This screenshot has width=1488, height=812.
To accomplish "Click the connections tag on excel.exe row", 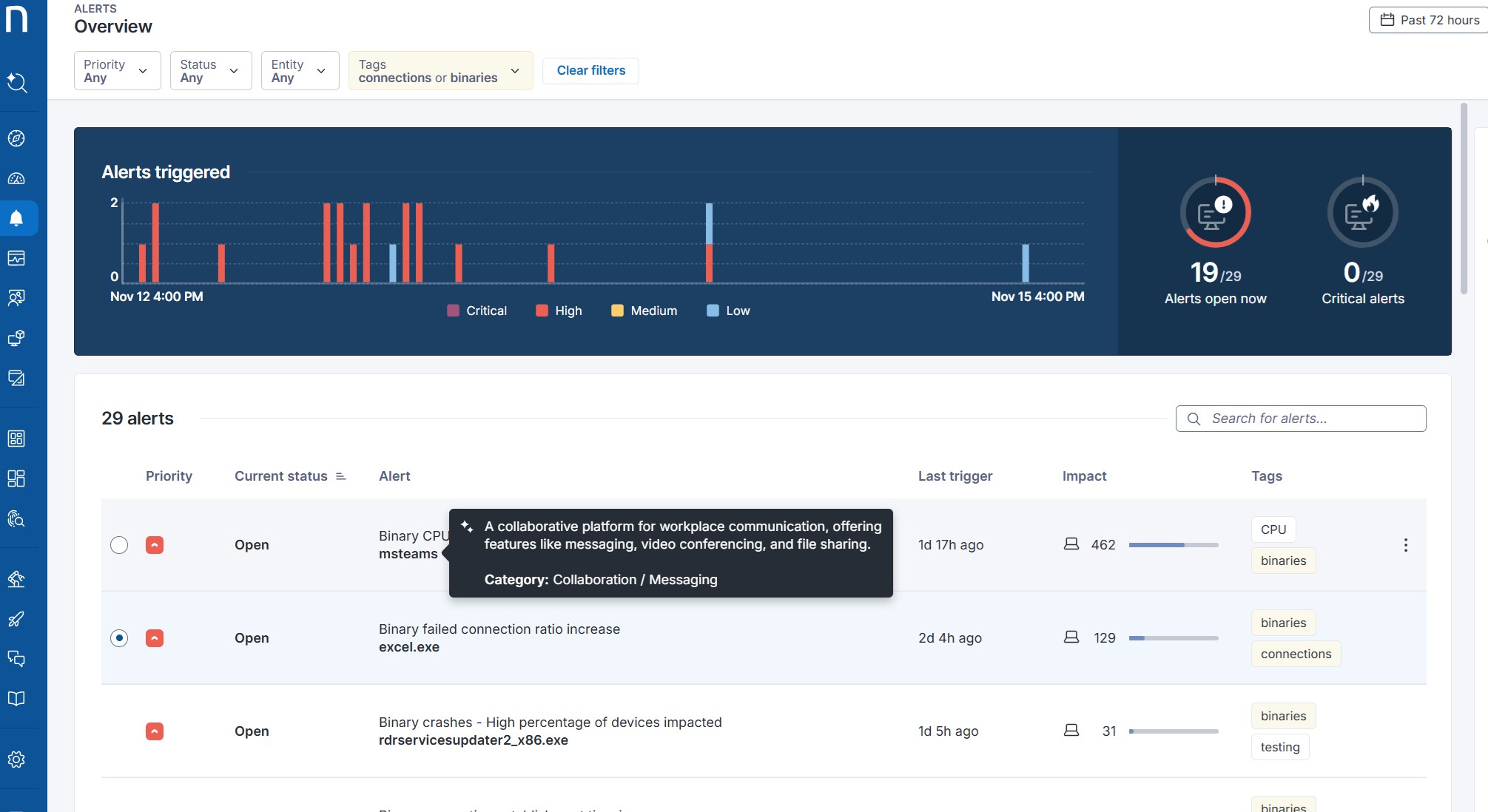I will [1295, 654].
